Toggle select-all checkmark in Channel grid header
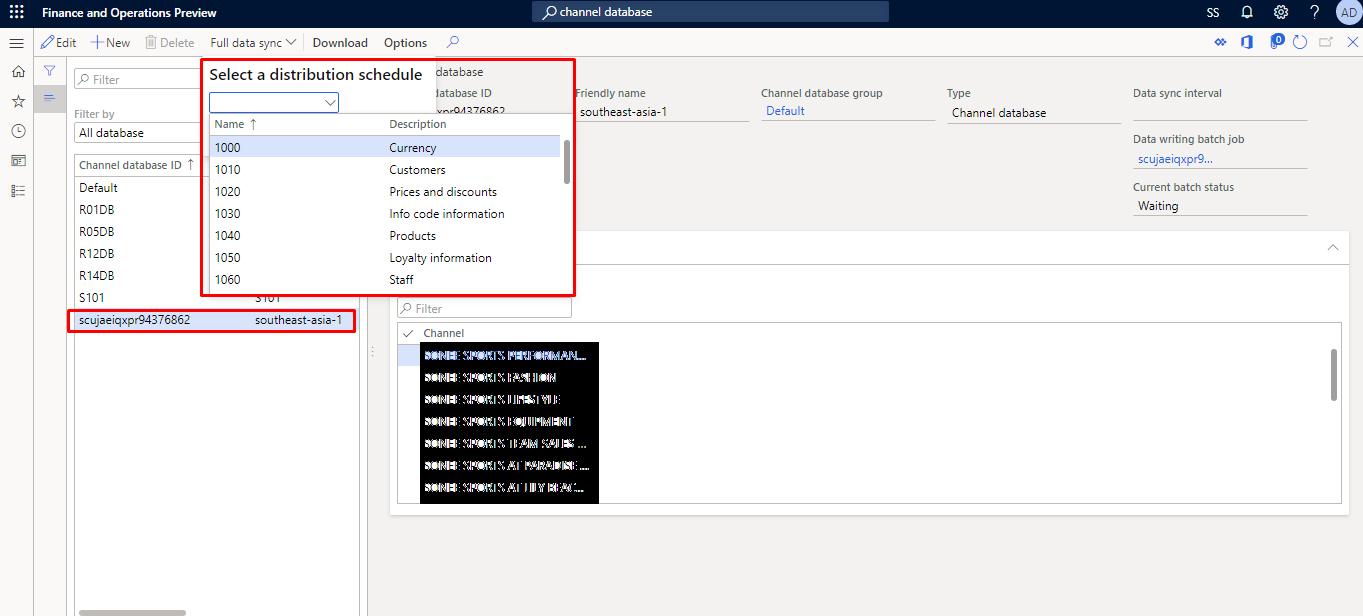This screenshot has width=1363, height=616. click(x=408, y=333)
